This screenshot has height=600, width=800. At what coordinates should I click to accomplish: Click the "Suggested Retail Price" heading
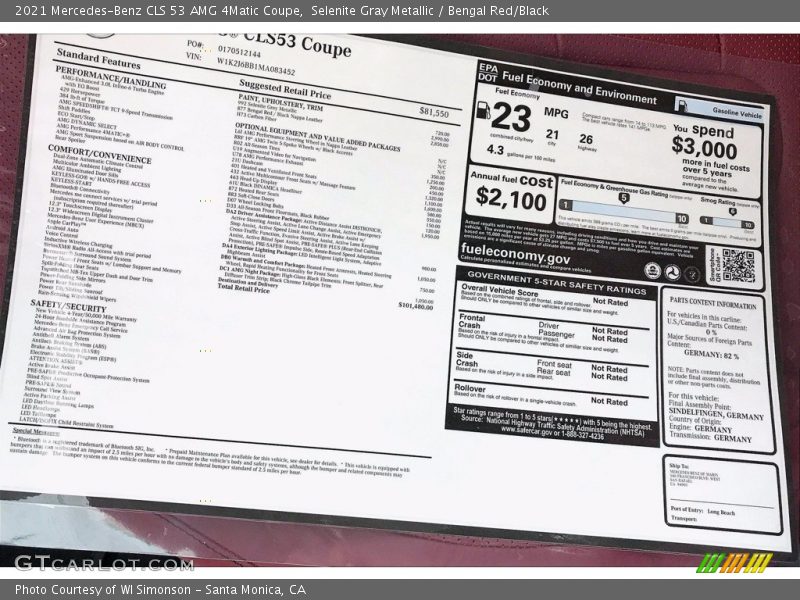[285, 89]
